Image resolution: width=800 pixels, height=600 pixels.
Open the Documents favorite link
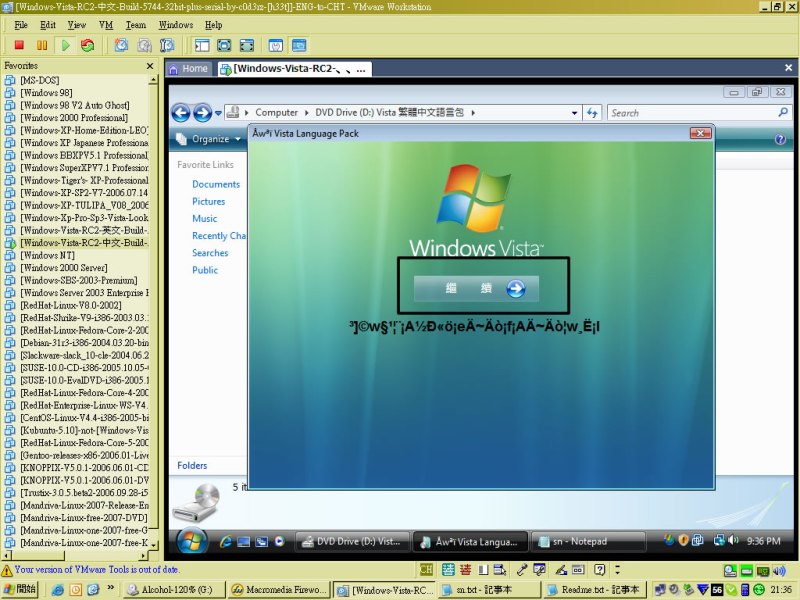pos(216,184)
